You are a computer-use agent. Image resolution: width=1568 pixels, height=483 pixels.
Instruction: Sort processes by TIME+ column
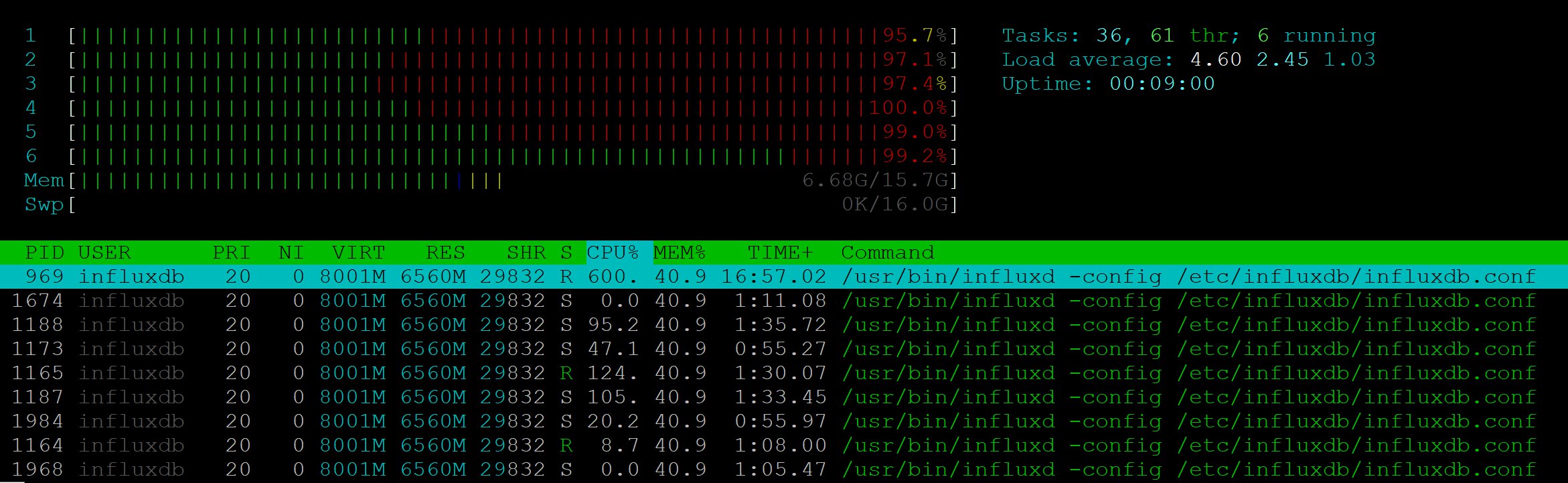(x=780, y=253)
